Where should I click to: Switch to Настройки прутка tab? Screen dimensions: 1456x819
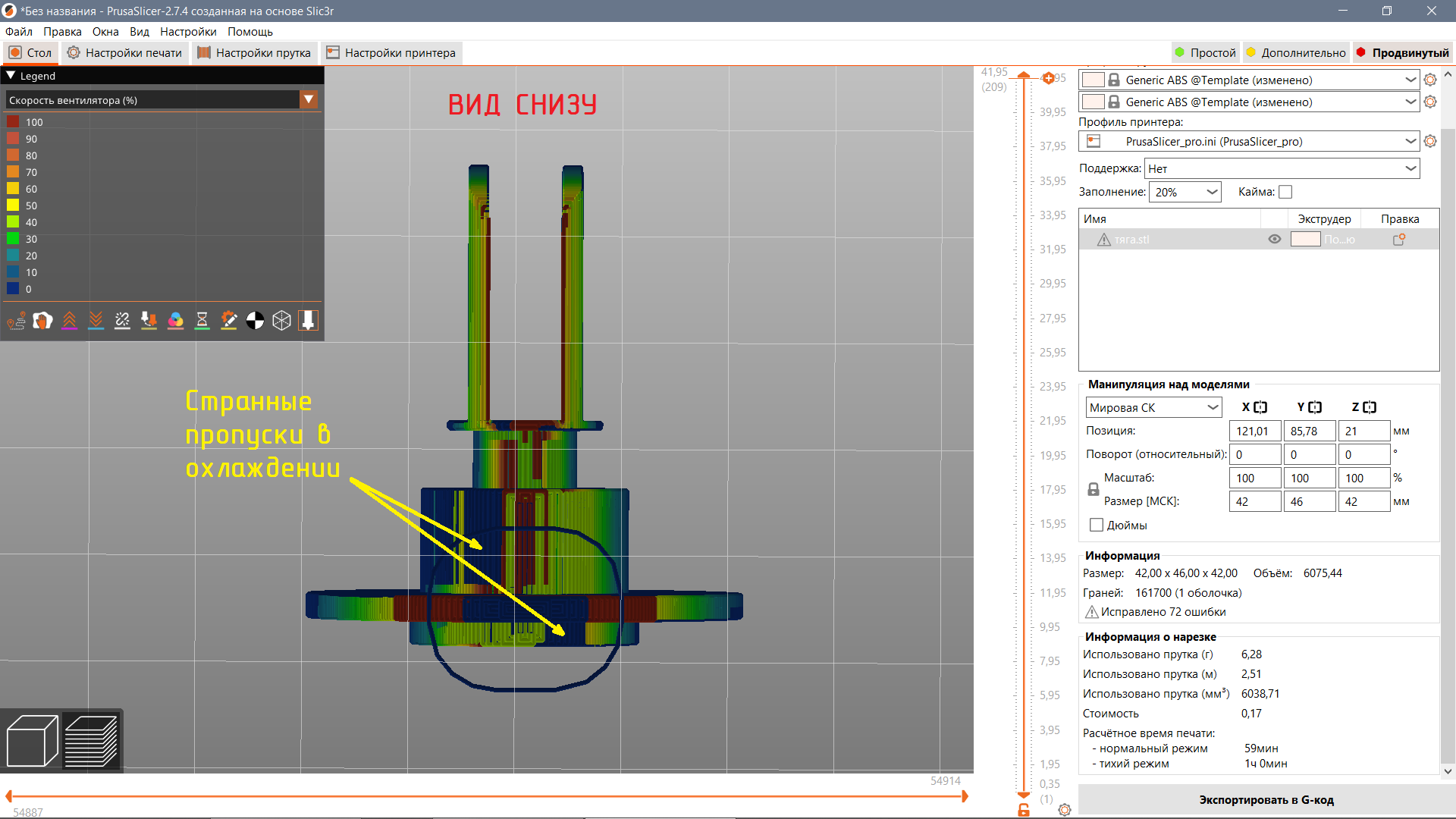coord(254,52)
